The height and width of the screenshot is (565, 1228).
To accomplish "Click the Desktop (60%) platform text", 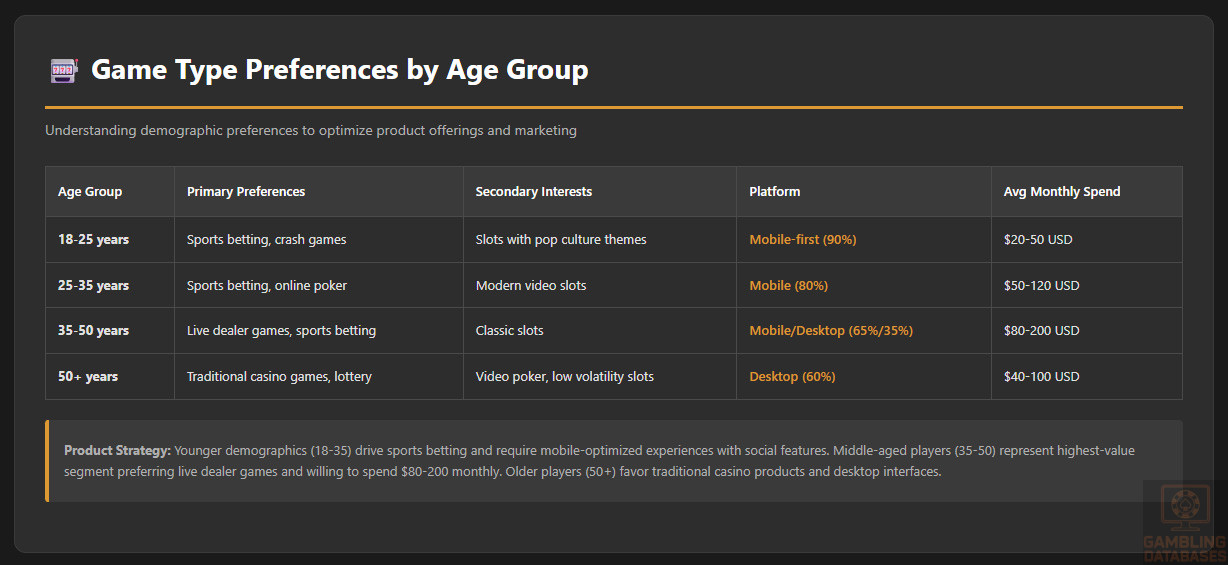I will click(792, 377).
